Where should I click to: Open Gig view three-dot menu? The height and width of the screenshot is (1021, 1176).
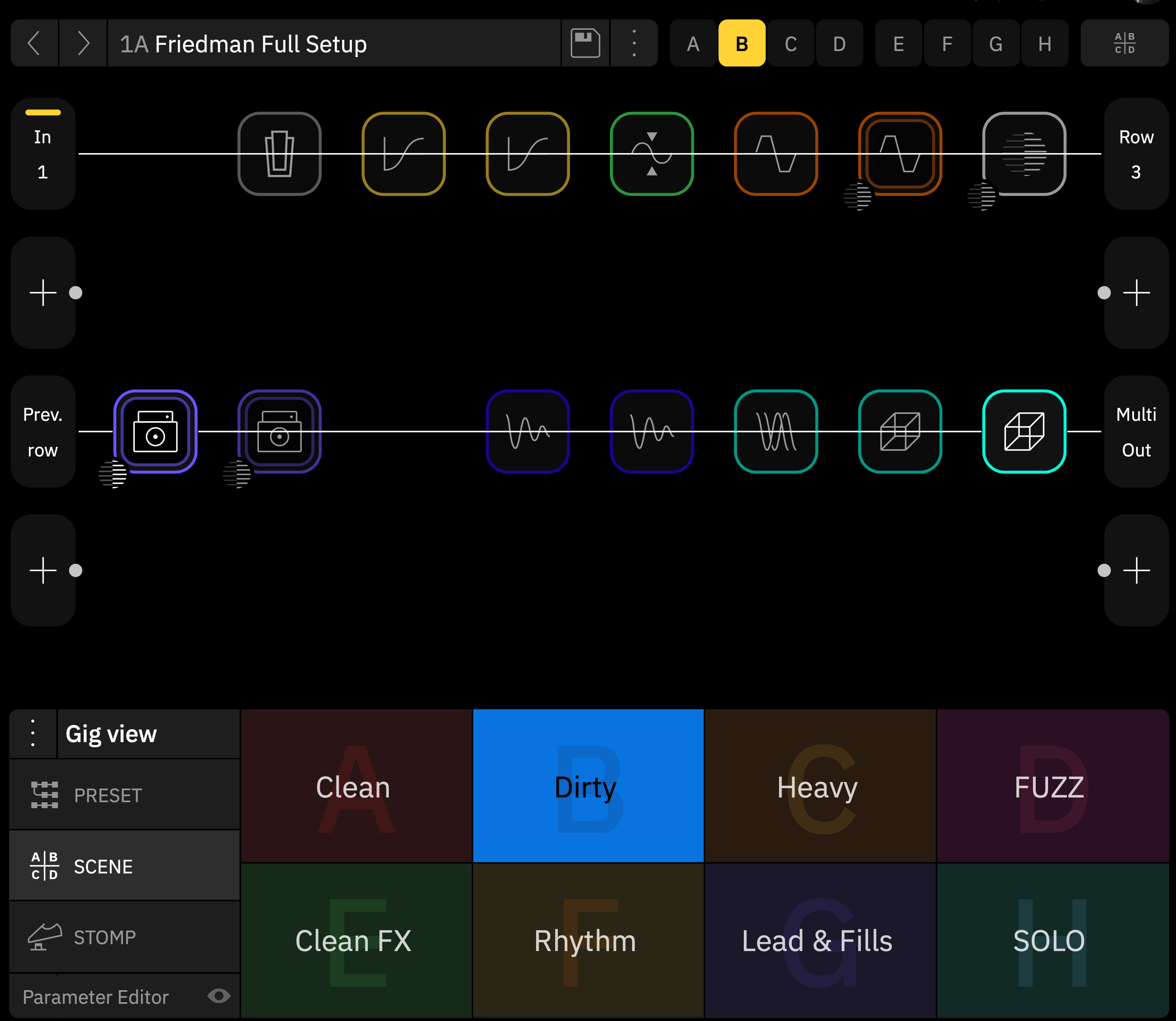(x=33, y=733)
